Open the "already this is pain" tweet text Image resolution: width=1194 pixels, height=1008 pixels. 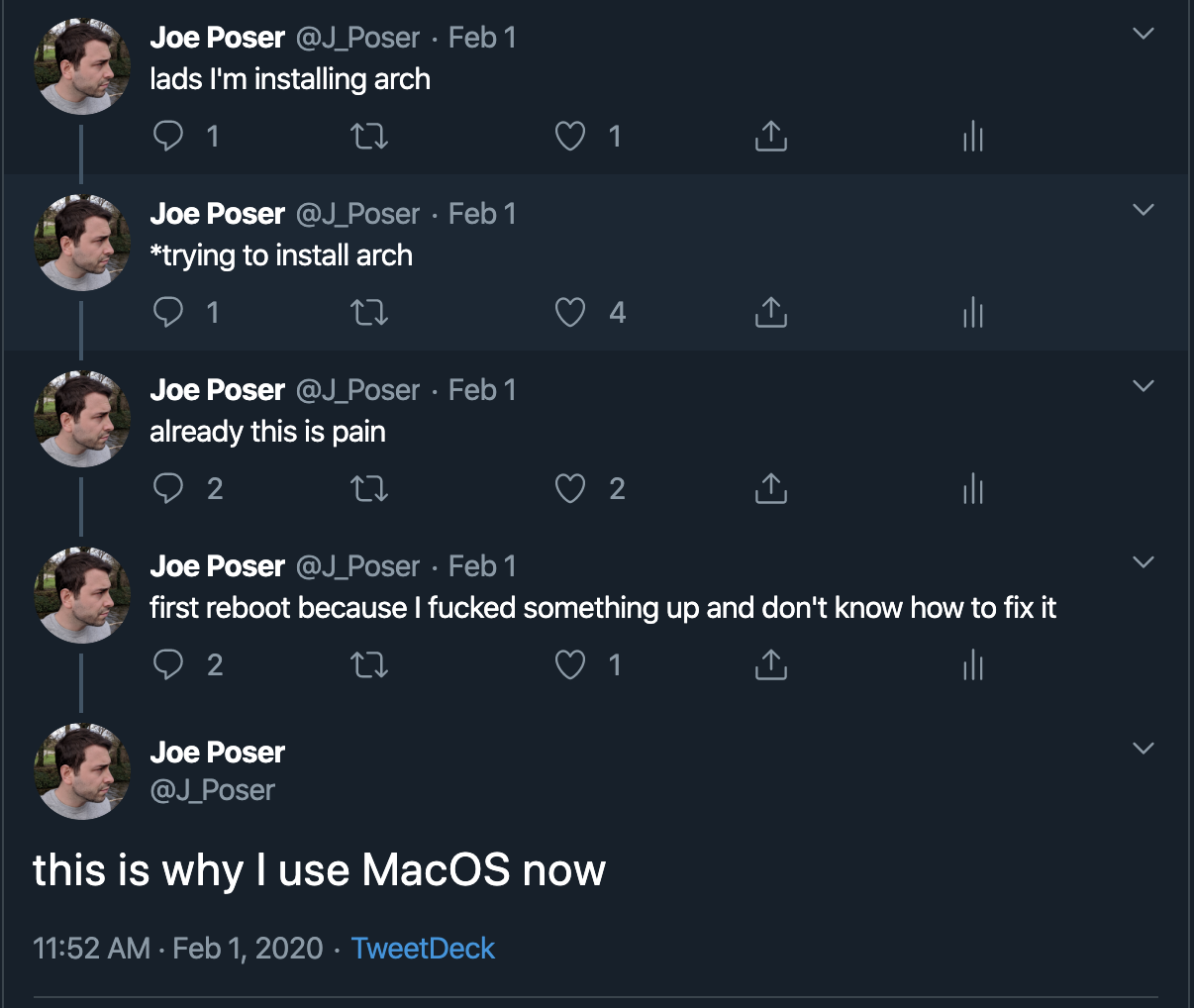267,432
